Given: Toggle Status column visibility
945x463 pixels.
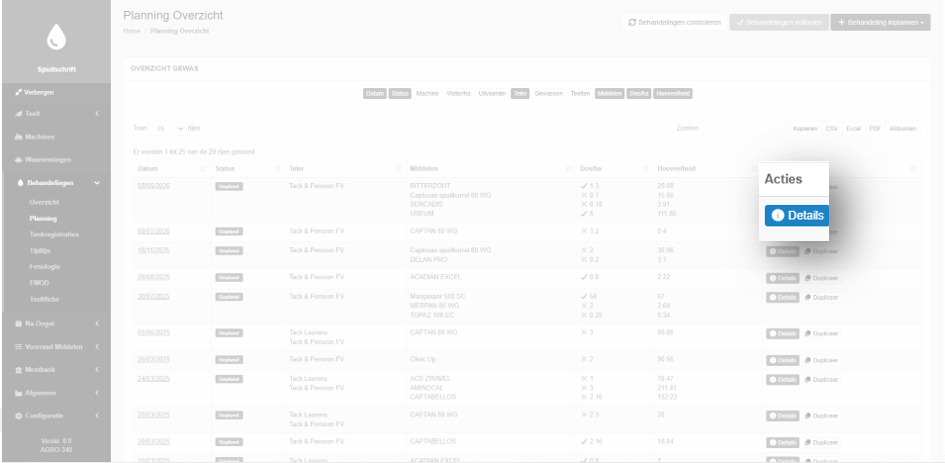Looking at the screenshot, I should 400,93.
